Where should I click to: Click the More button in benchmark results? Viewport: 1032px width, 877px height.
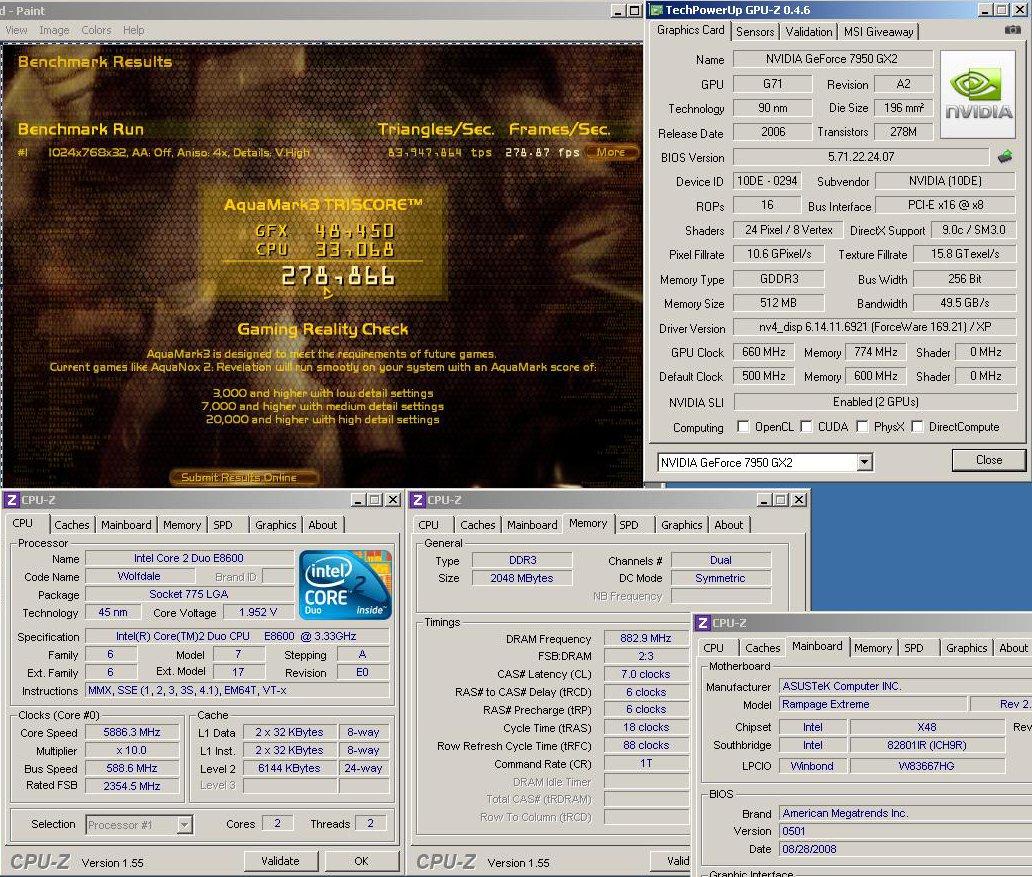(x=611, y=152)
